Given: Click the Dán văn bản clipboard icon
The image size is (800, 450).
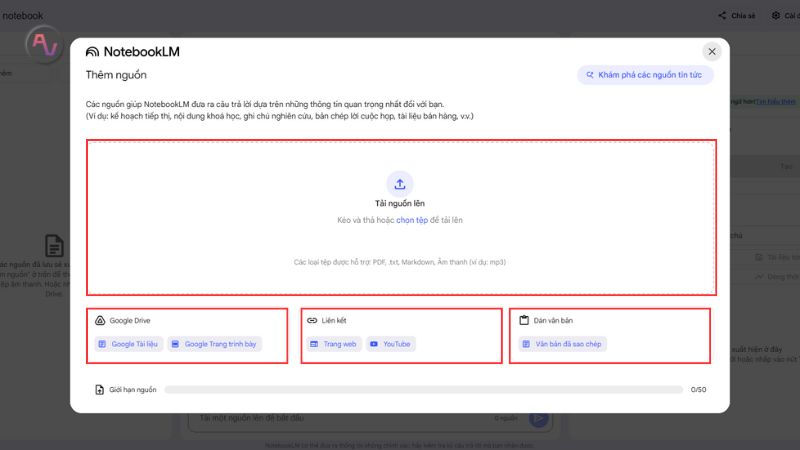Looking at the screenshot, I should [x=524, y=320].
